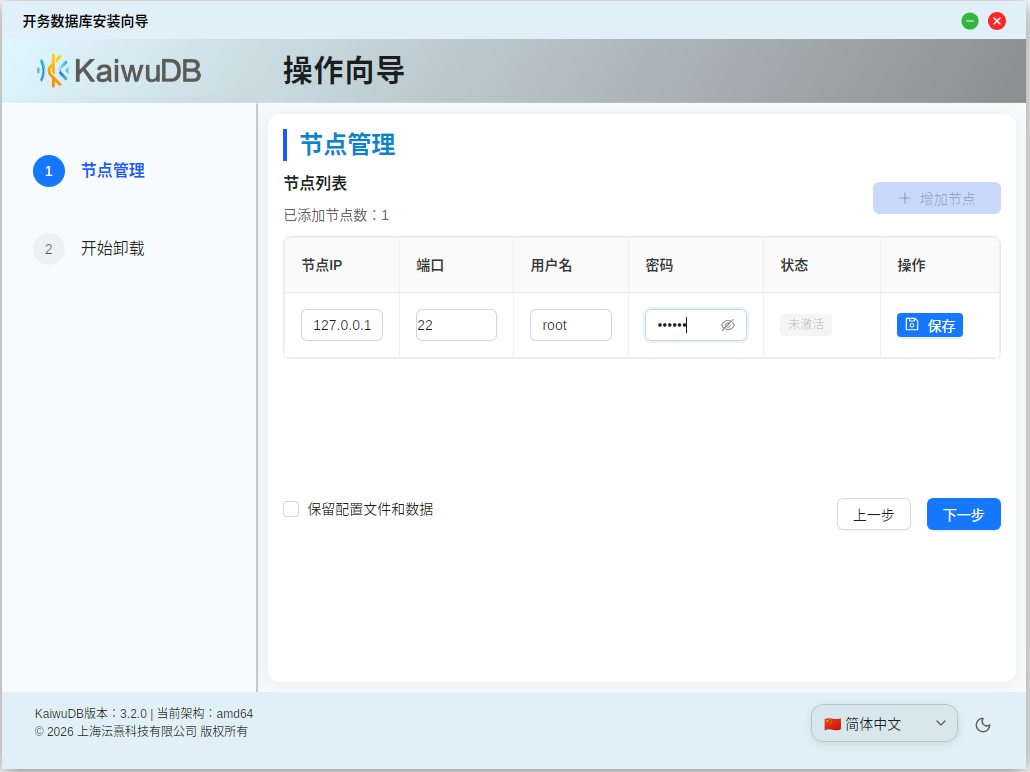Close the installer with red button
1030x772 pixels.
[996, 21]
